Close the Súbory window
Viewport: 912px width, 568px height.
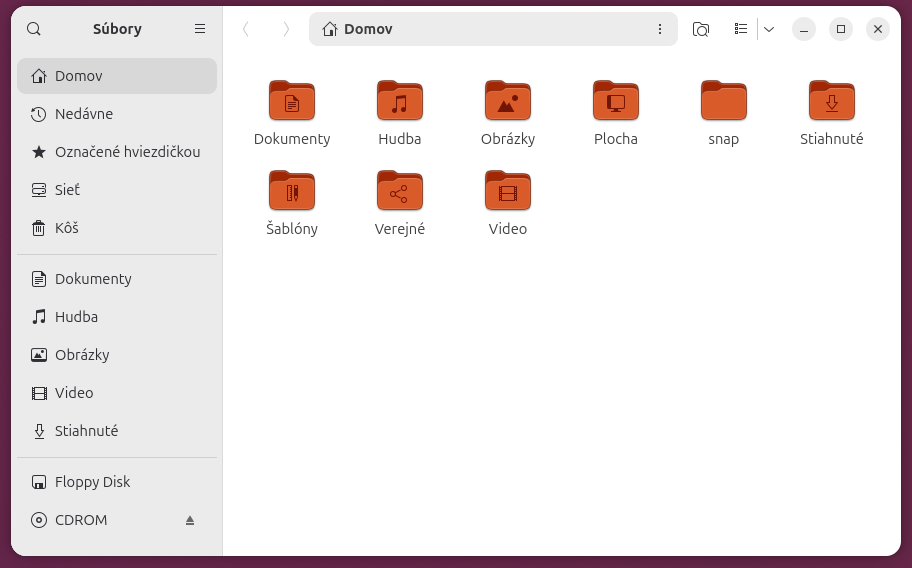[878, 29]
